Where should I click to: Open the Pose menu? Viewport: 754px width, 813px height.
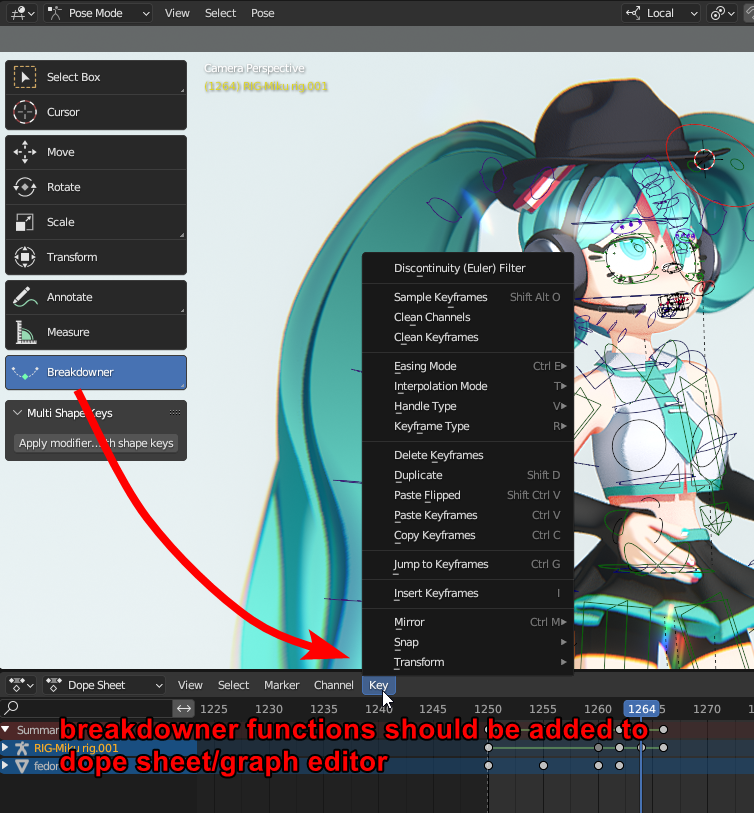[263, 13]
